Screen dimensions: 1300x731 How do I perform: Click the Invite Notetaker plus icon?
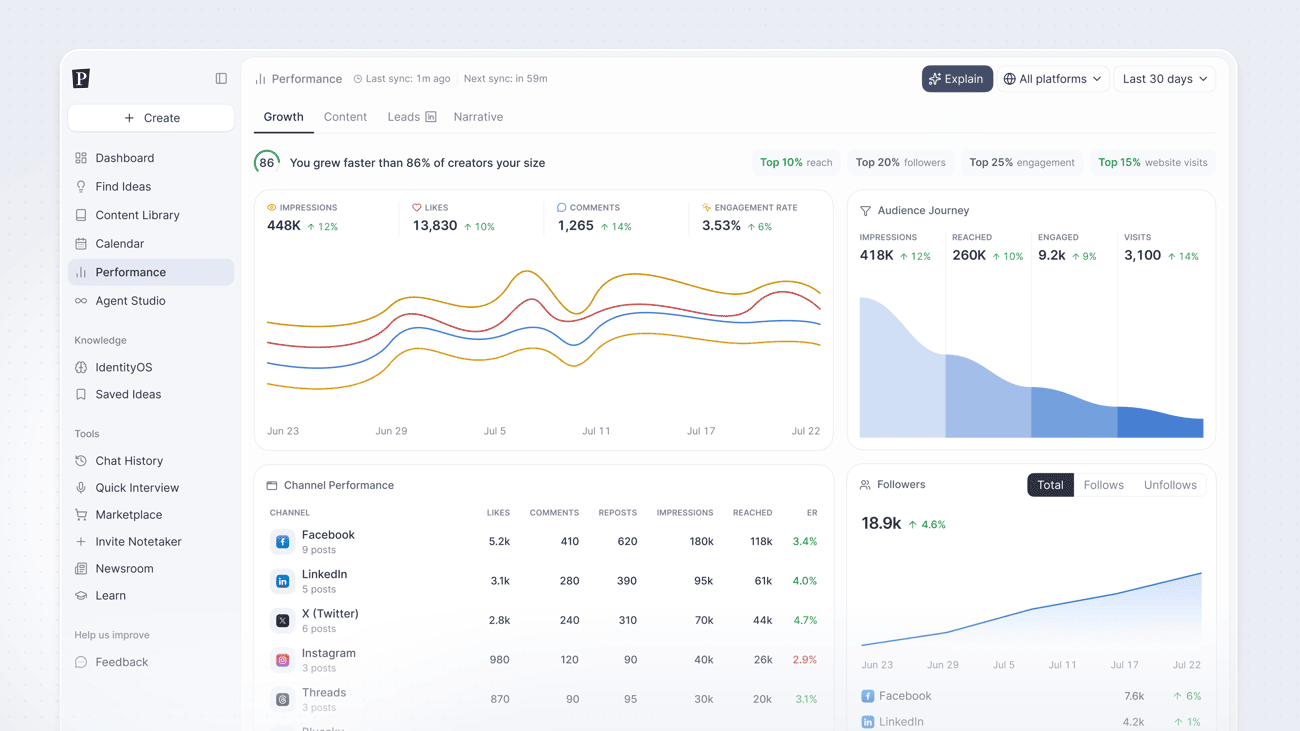pyautogui.click(x=81, y=542)
